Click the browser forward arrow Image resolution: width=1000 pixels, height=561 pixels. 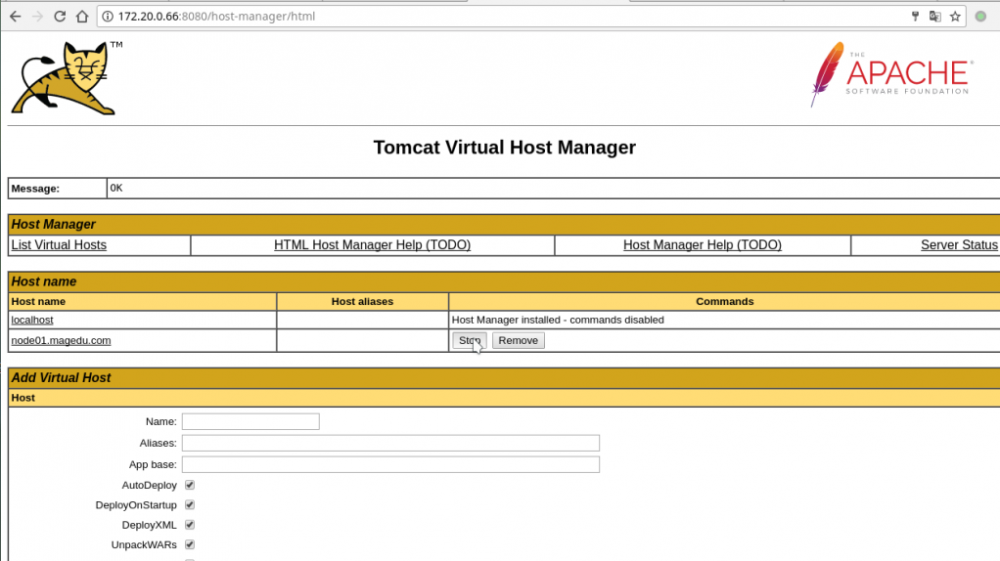pos(38,17)
